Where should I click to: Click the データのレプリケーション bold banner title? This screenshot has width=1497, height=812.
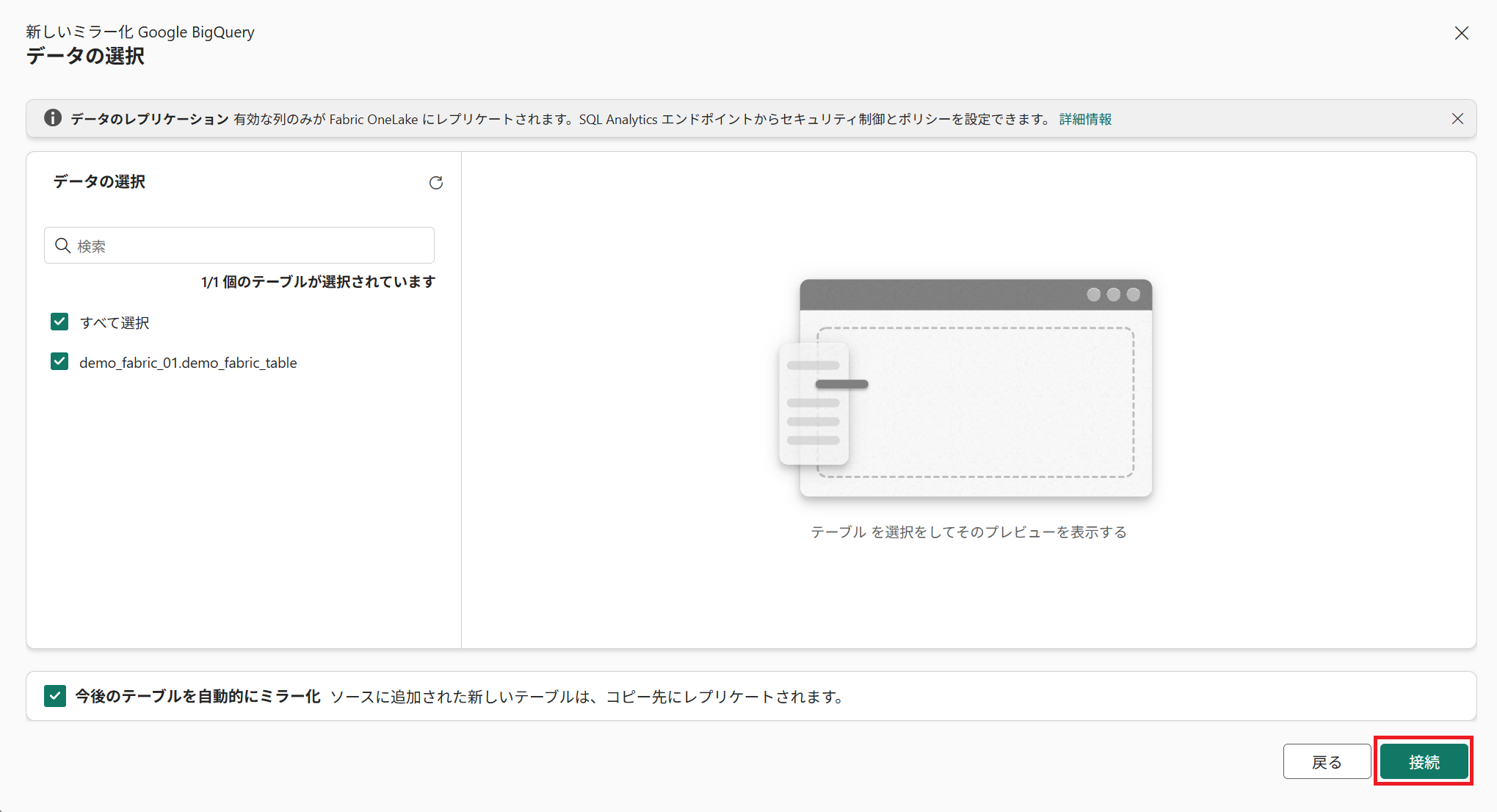149,119
